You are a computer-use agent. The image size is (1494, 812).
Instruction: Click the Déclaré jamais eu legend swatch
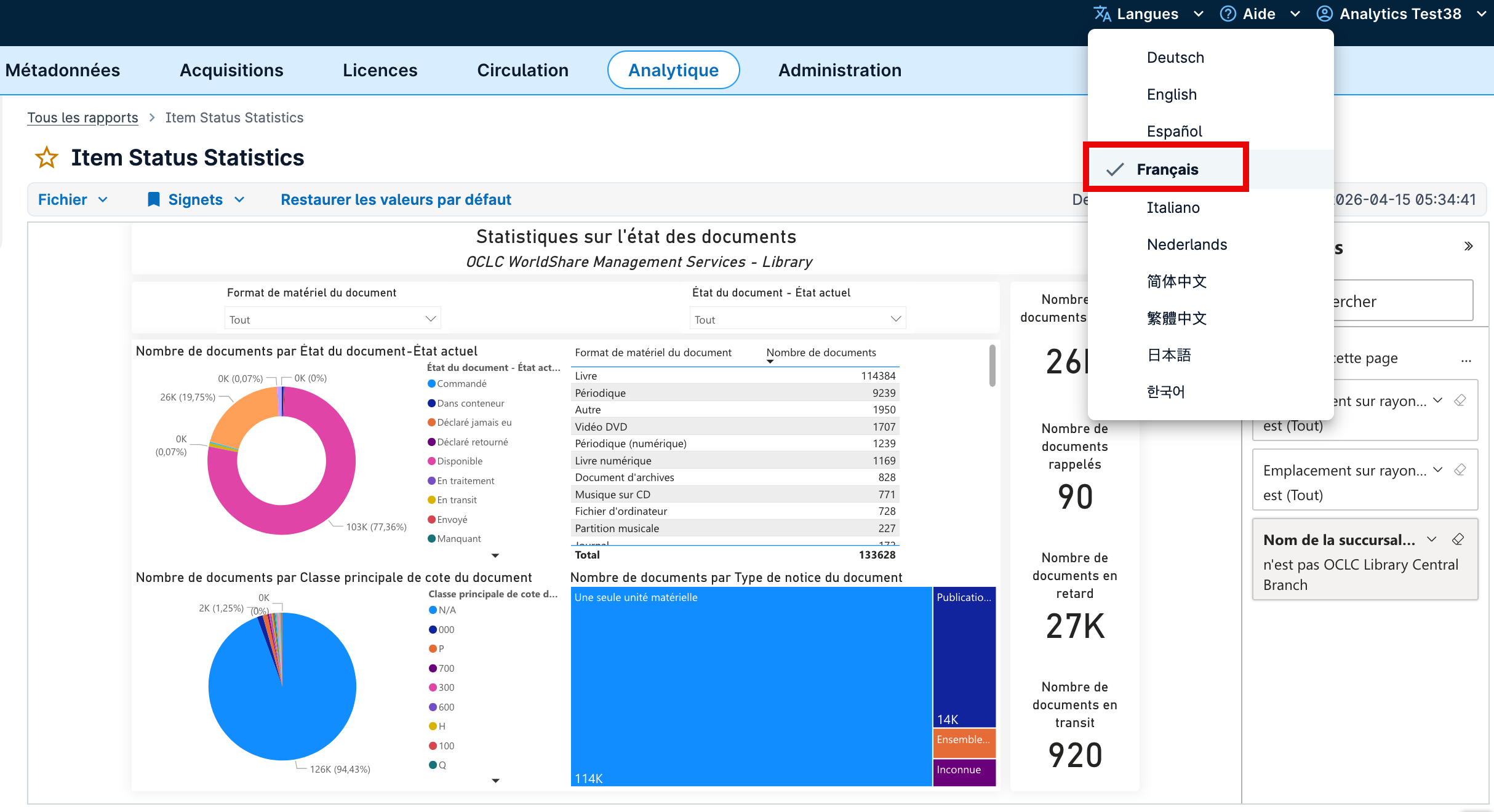pos(431,423)
